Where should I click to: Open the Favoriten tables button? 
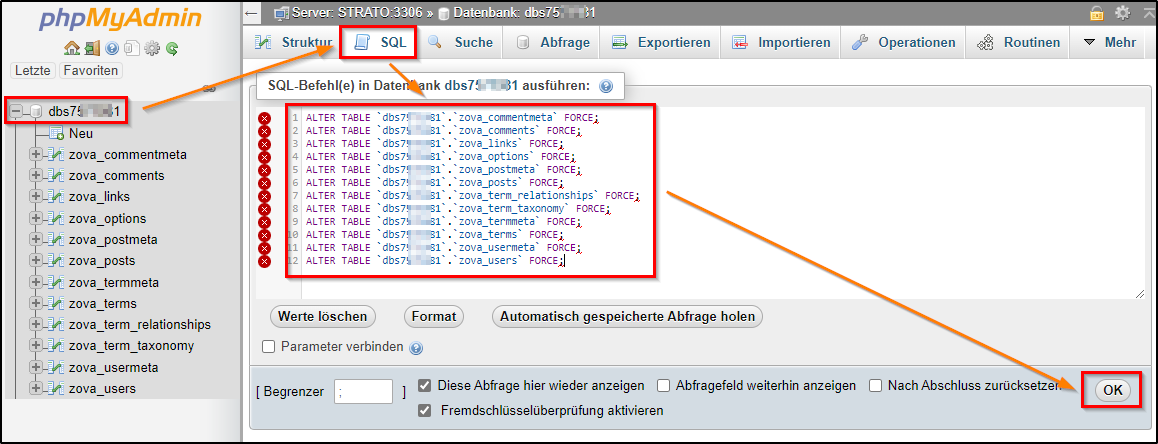pyautogui.click(x=91, y=70)
